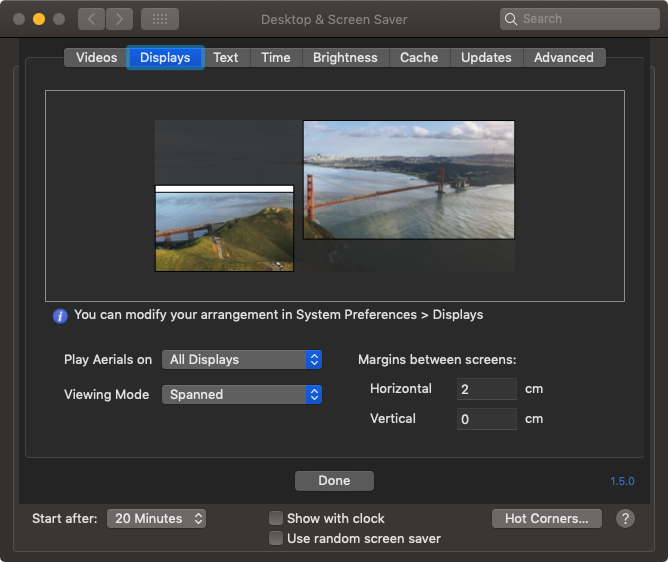Select the large right display preview

click(x=409, y=180)
